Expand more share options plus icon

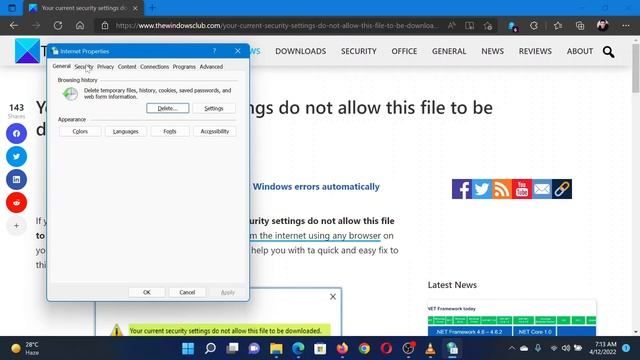click(16, 225)
